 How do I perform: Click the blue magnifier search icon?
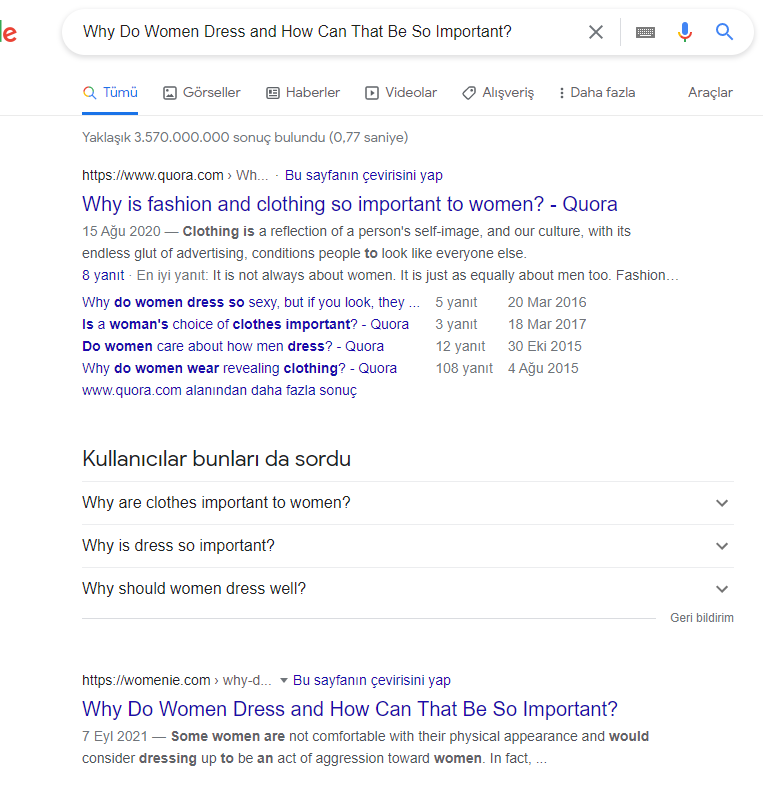[724, 32]
